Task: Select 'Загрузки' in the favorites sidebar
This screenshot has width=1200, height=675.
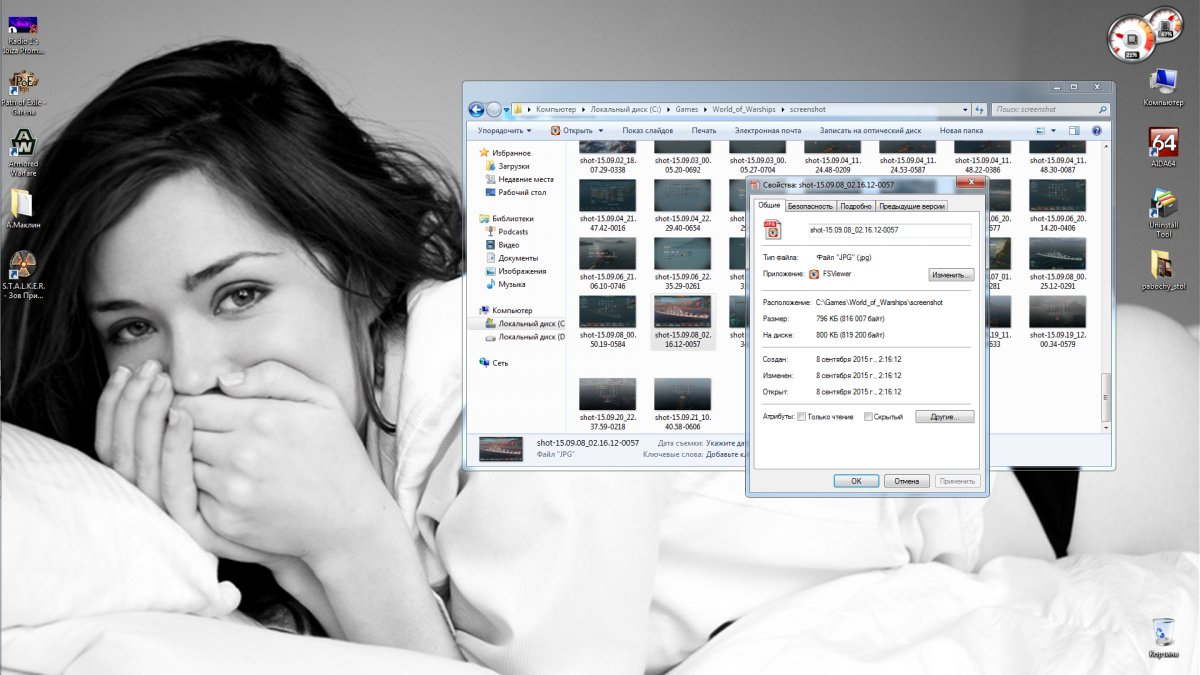Action: (x=513, y=166)
